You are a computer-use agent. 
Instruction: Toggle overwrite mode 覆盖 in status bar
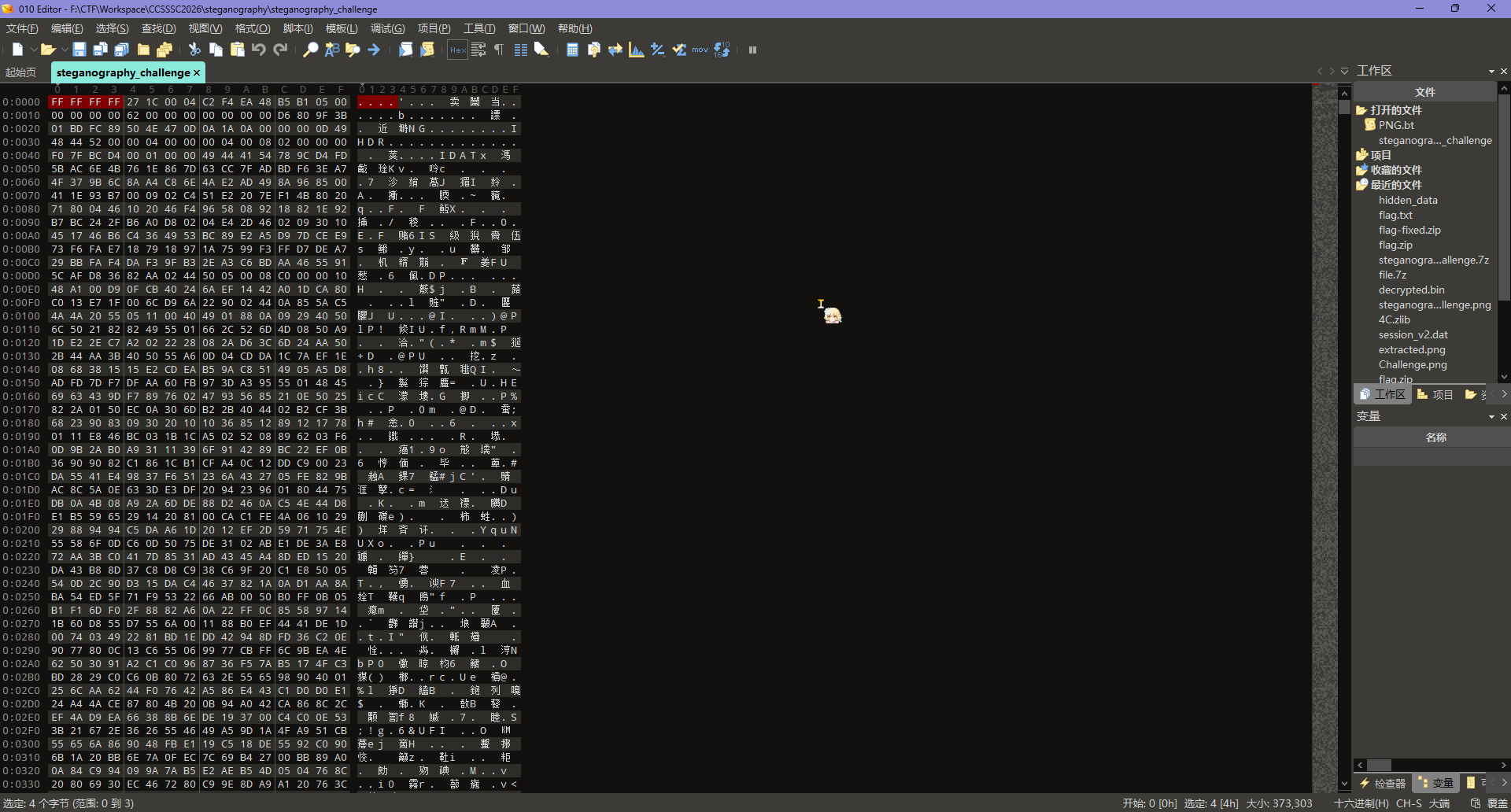coord(1497,803)
